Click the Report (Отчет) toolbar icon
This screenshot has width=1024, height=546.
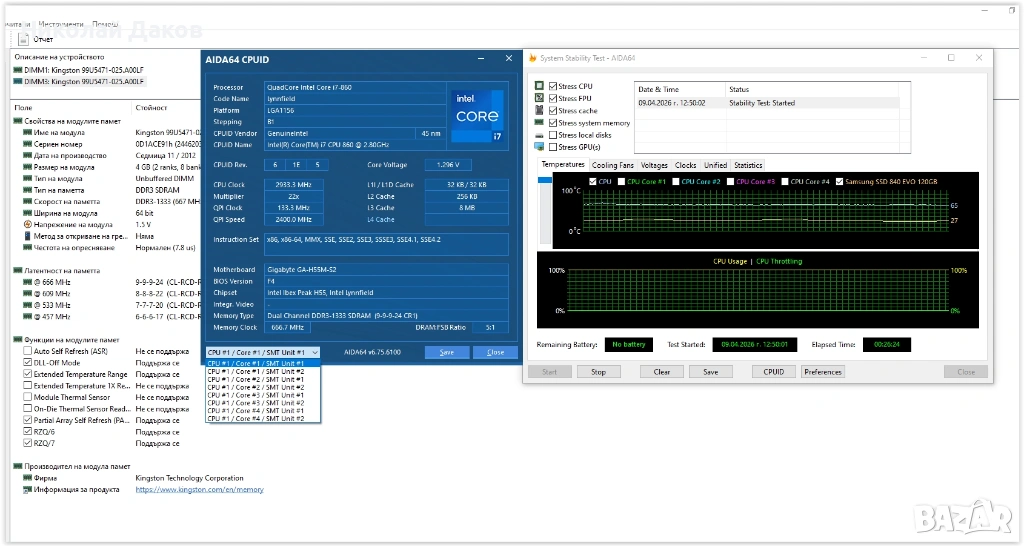(x=23, y=39)
